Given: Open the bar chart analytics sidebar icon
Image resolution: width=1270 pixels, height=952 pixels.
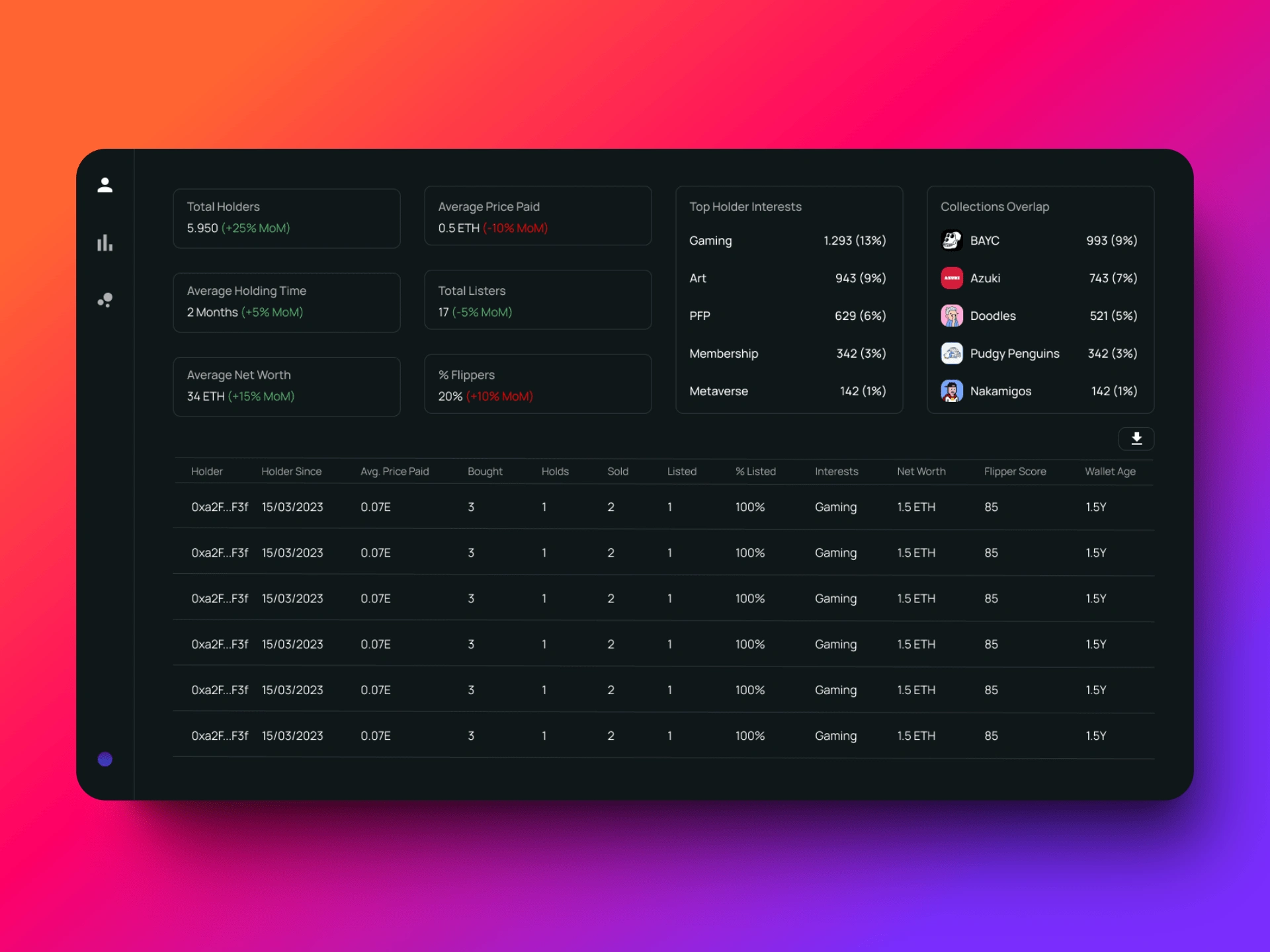Looking at the screenshot, I should coord(105,243).
